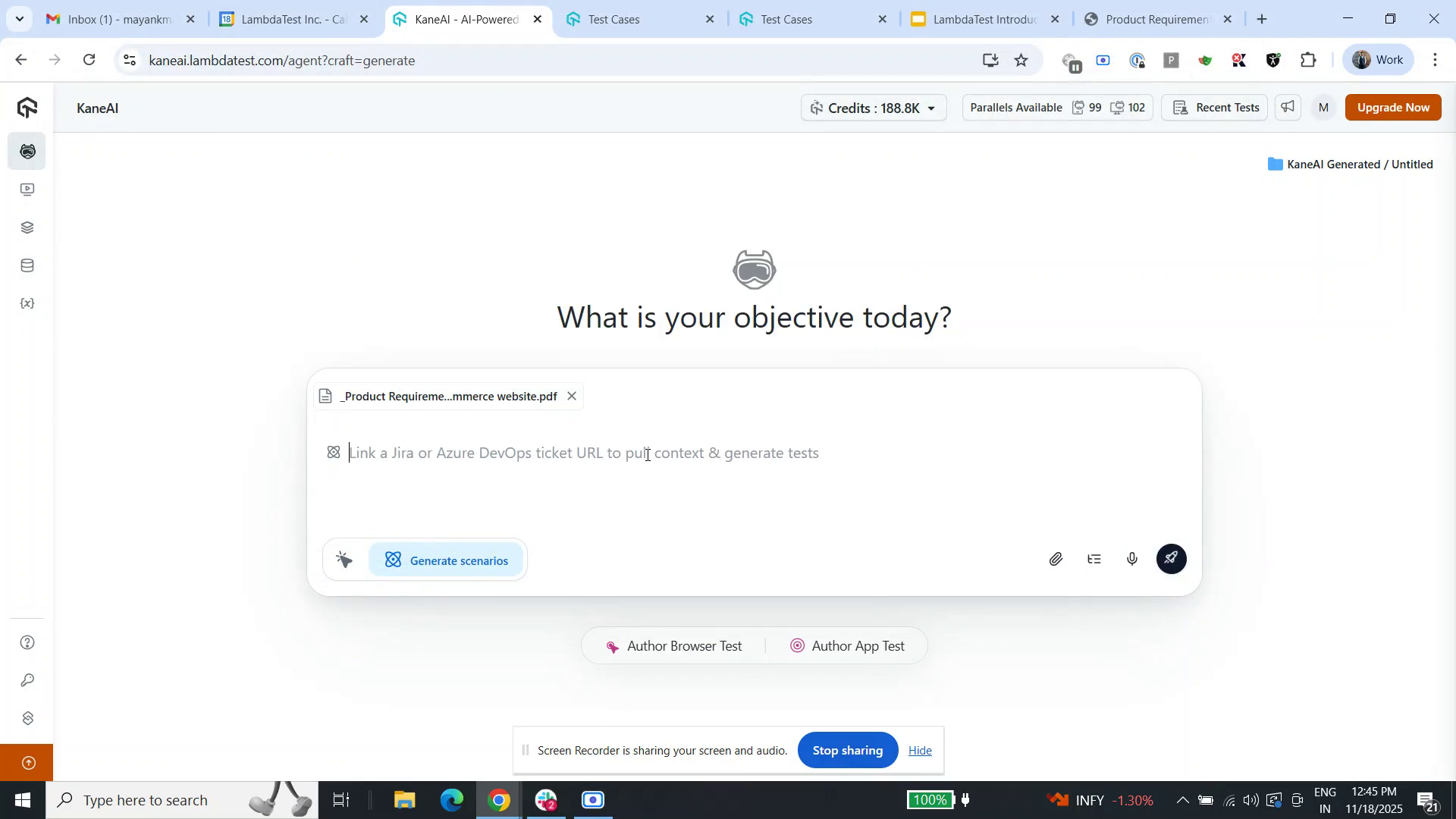Open Chrome profile menu labeled Work
1456x819 pixels.
(1376, 60)
